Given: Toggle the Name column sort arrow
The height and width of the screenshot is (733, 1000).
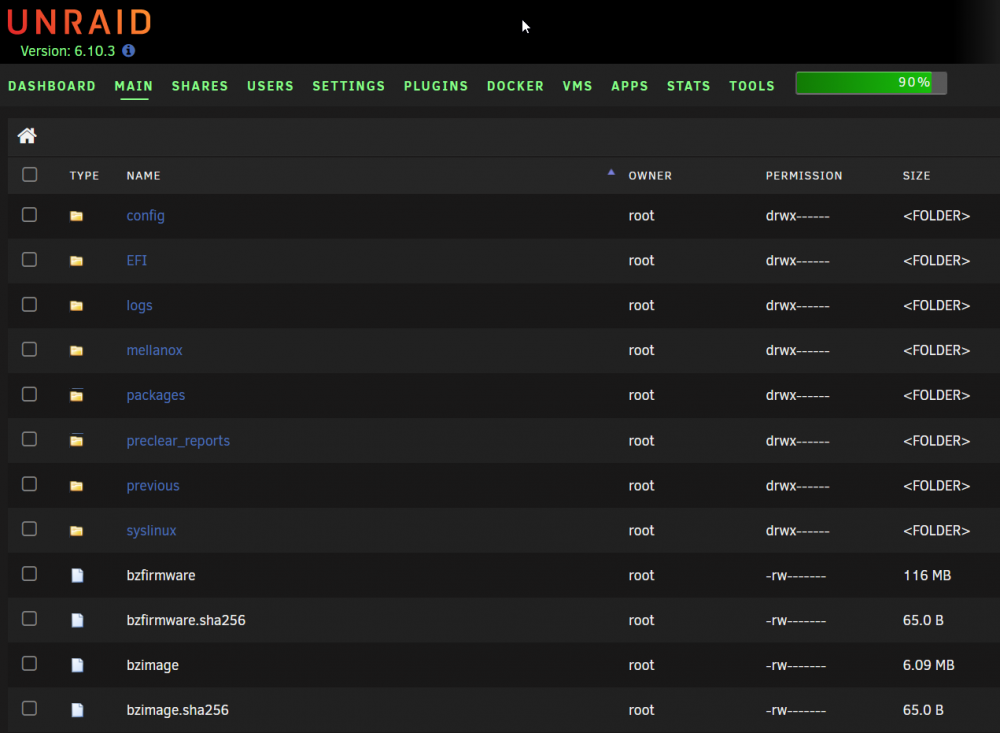Looking at the screenshot, I should (611, 172).
